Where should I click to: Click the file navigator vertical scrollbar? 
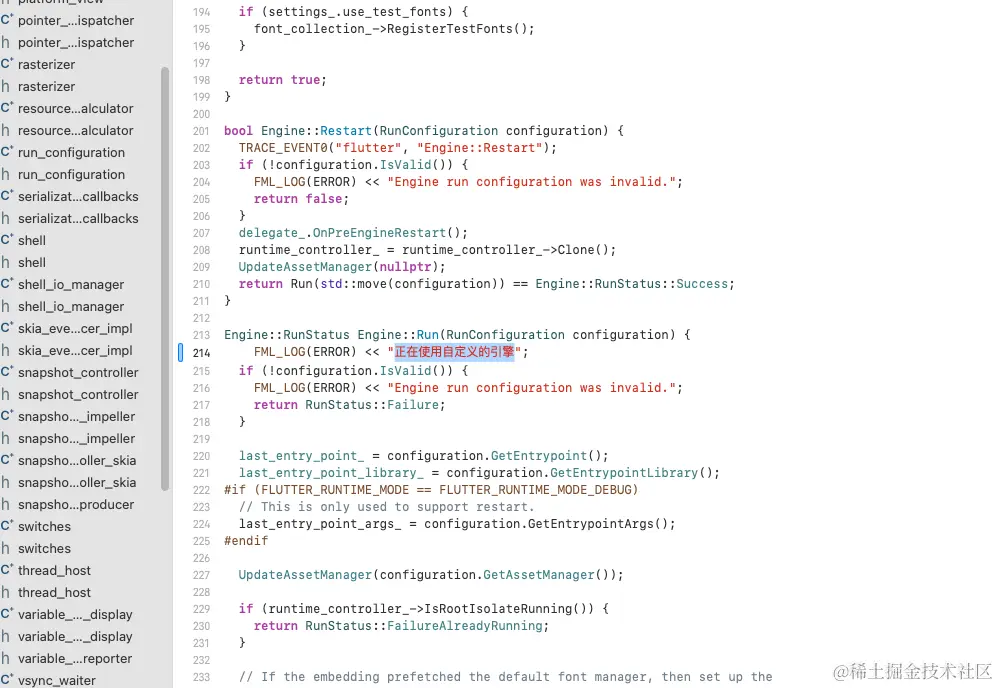tap(165, 278)
